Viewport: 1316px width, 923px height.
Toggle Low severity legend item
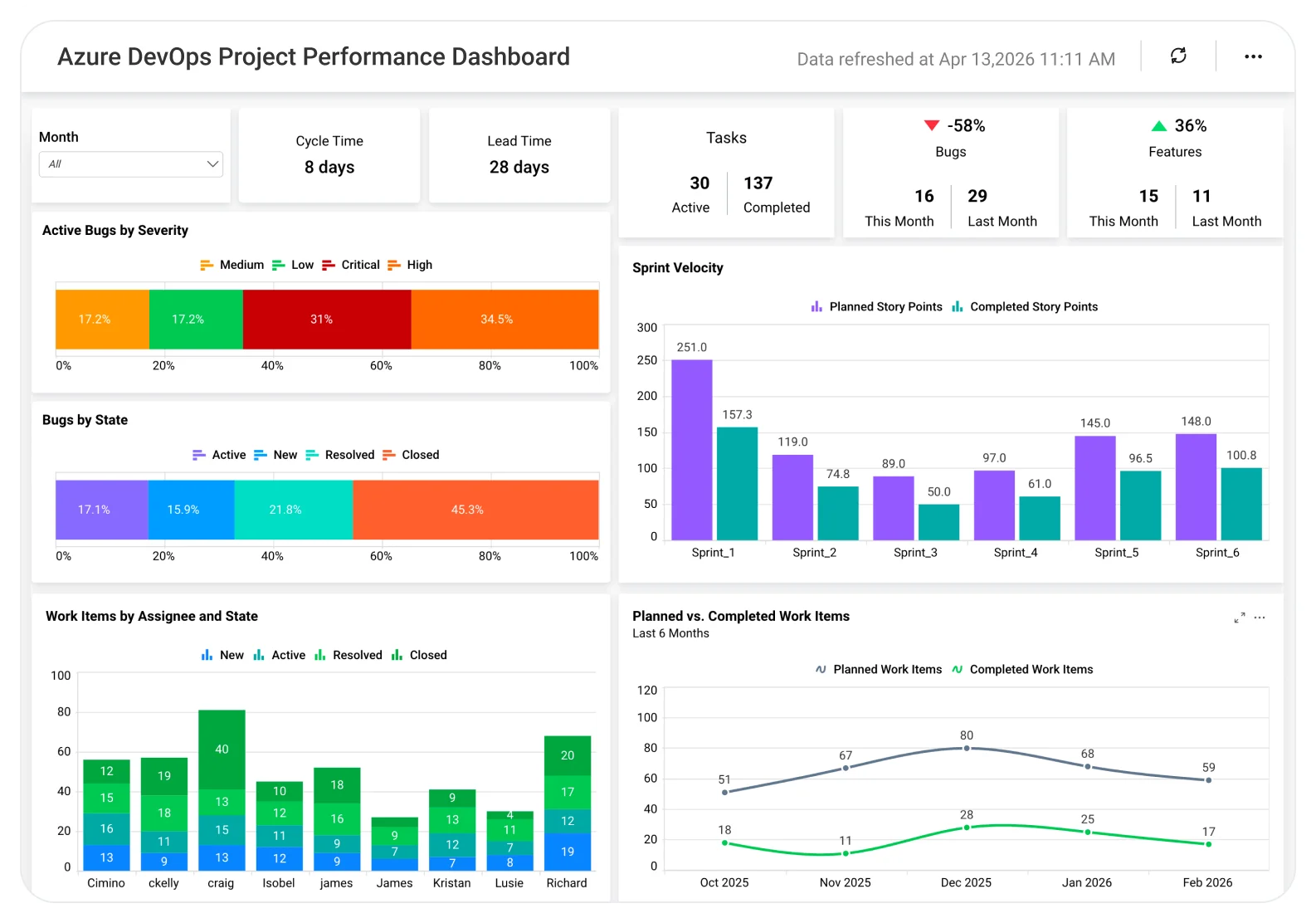click(x=293, y=265)
